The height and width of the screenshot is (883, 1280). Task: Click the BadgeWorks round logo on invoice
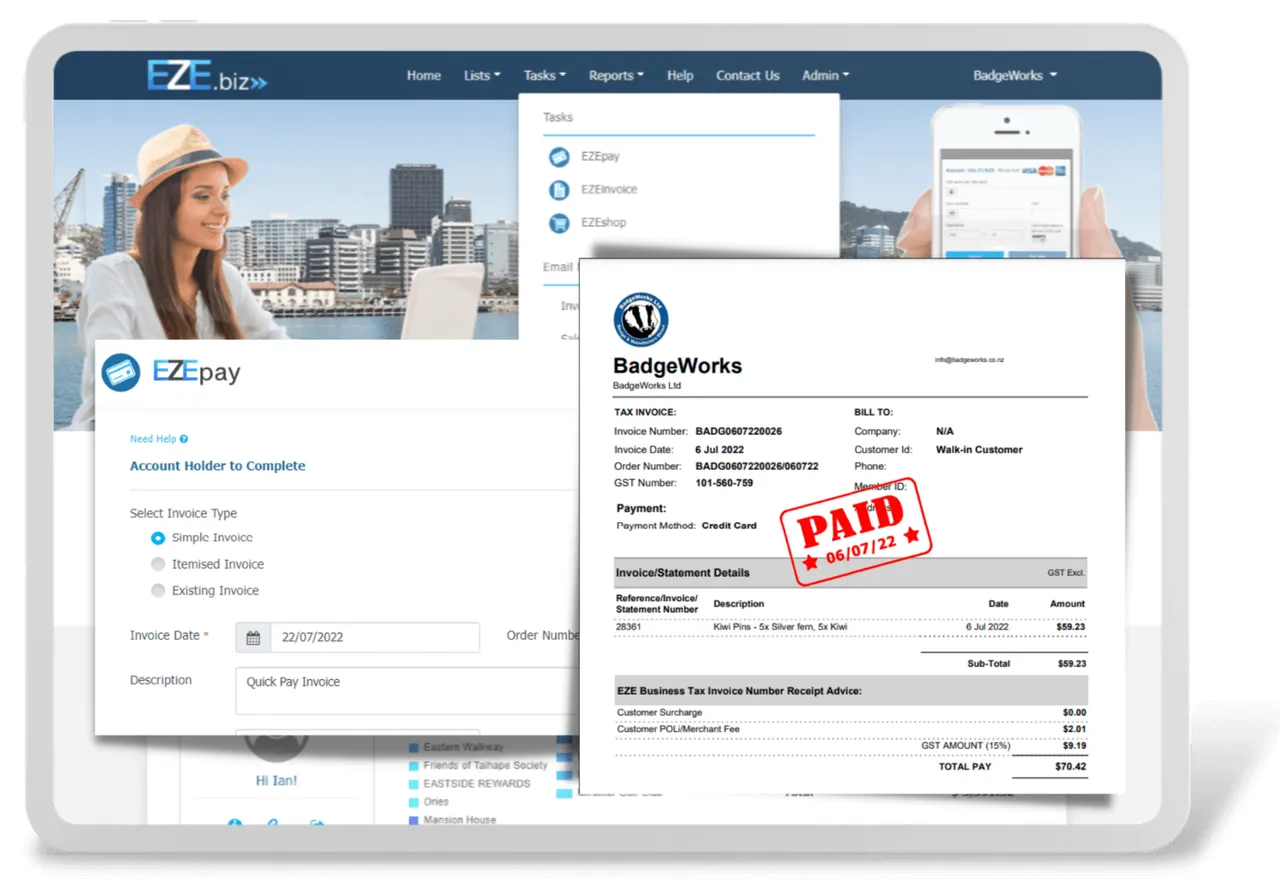(x=641, y=320)
